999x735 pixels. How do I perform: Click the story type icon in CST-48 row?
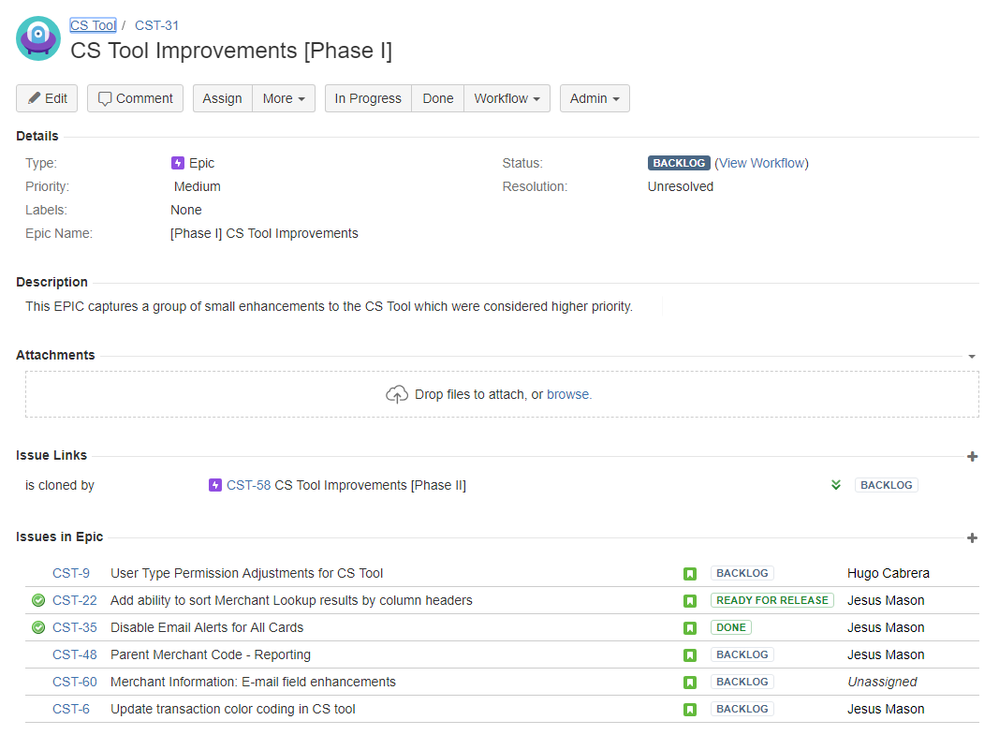(x=689, y=655)
